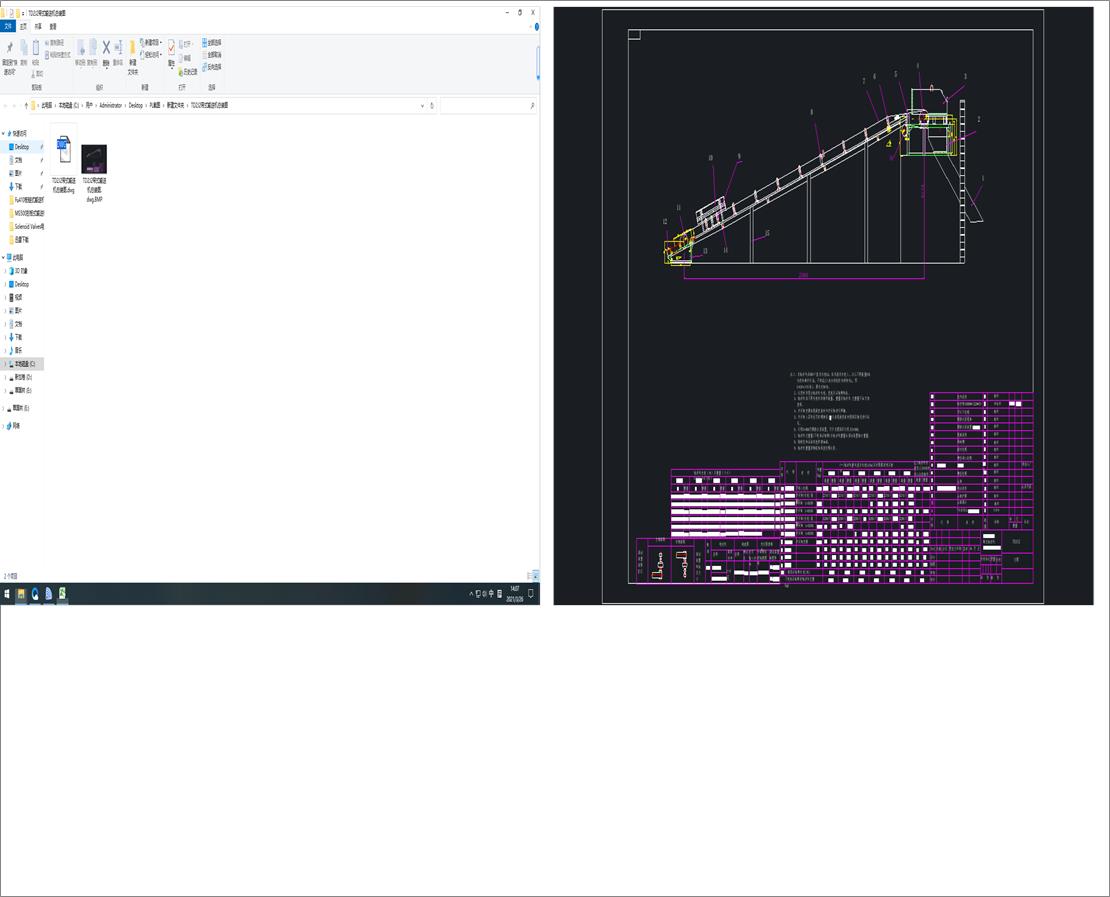Click the Edit (编辑) item in ribbon
Viewport: 1110px width, 897px height.
tap(185, 58)
